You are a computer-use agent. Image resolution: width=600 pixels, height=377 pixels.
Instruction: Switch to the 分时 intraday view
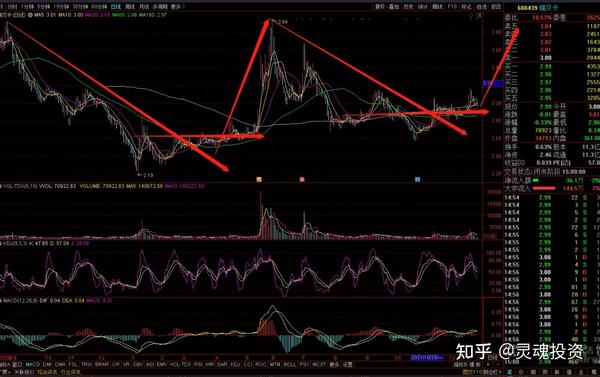click(x=12, y=7)
